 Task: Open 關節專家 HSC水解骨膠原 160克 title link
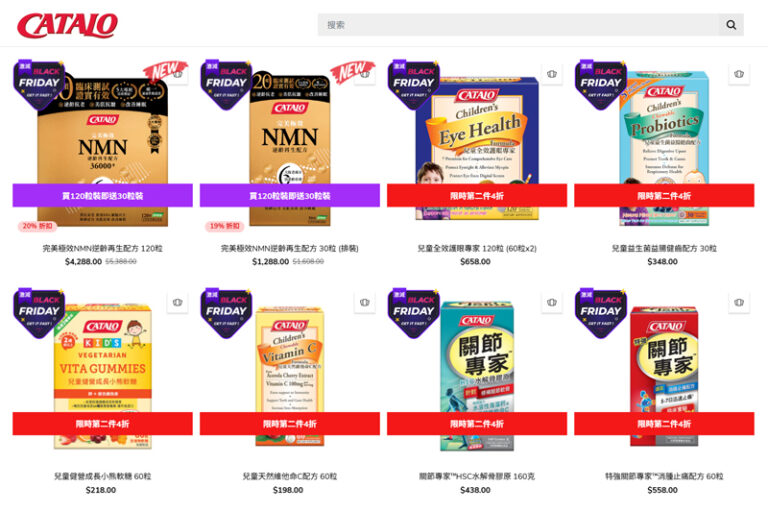477,476
